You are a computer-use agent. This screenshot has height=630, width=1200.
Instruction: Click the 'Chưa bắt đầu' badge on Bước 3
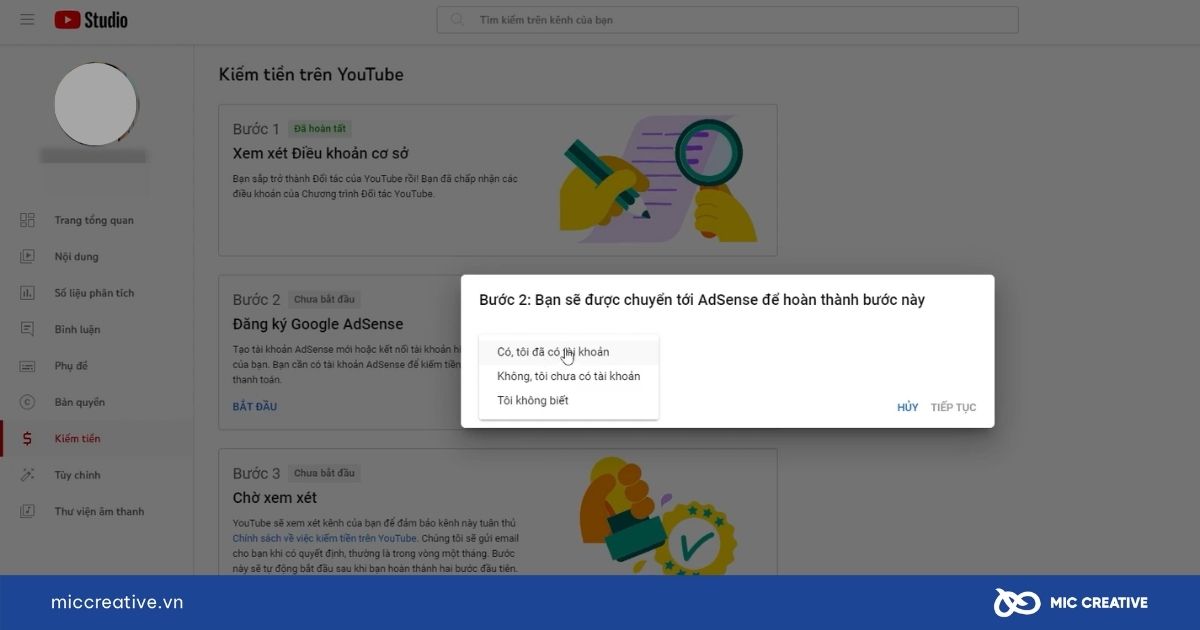(x=324, y=473)
